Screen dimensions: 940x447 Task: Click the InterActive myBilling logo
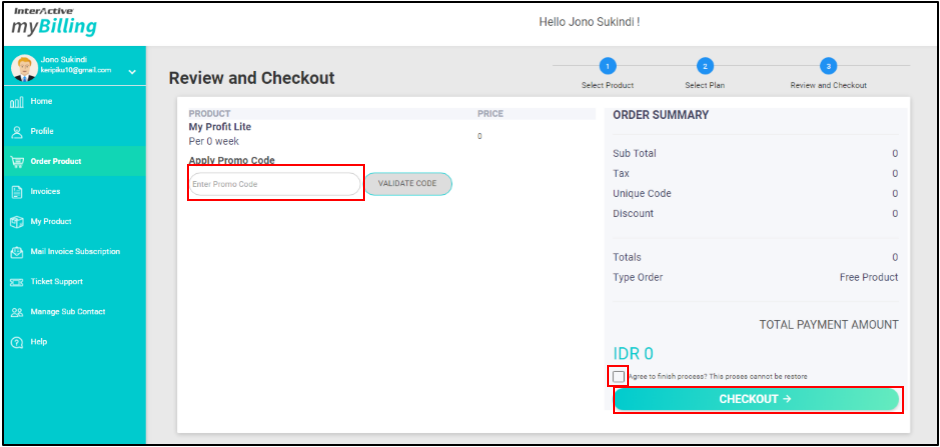tap(54, 23)
